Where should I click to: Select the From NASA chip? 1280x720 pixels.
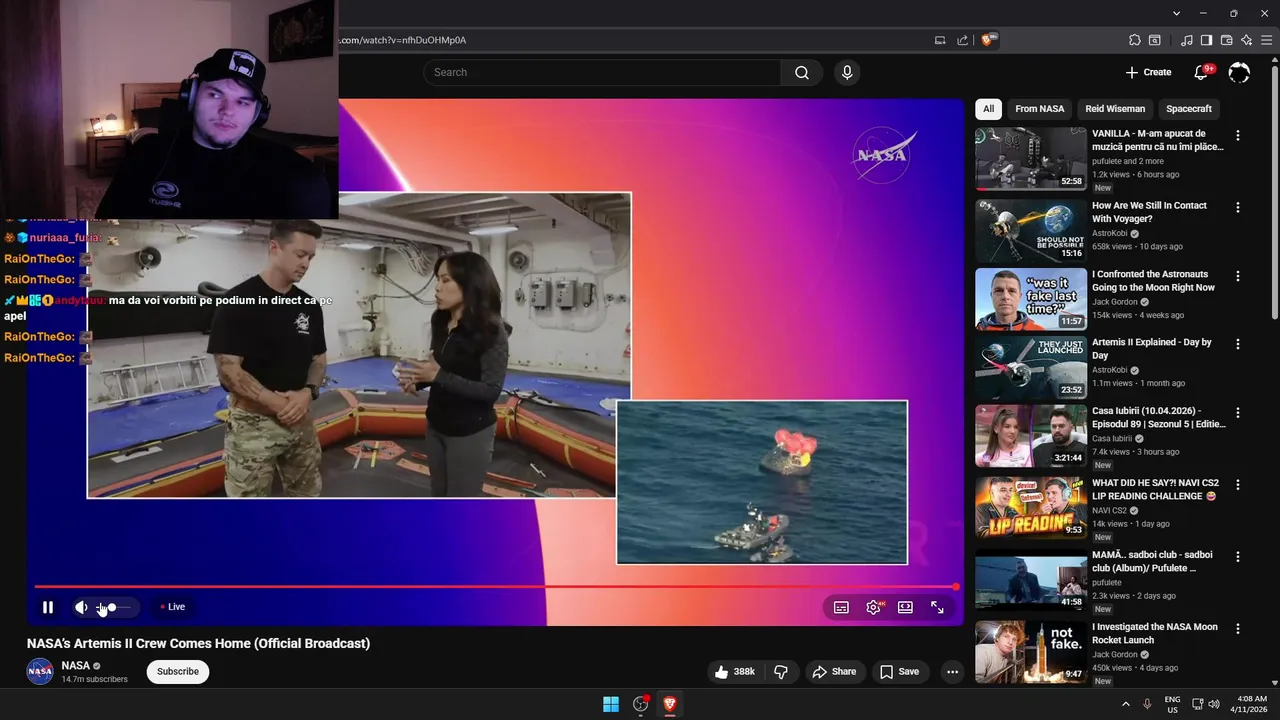(1040, 109)
